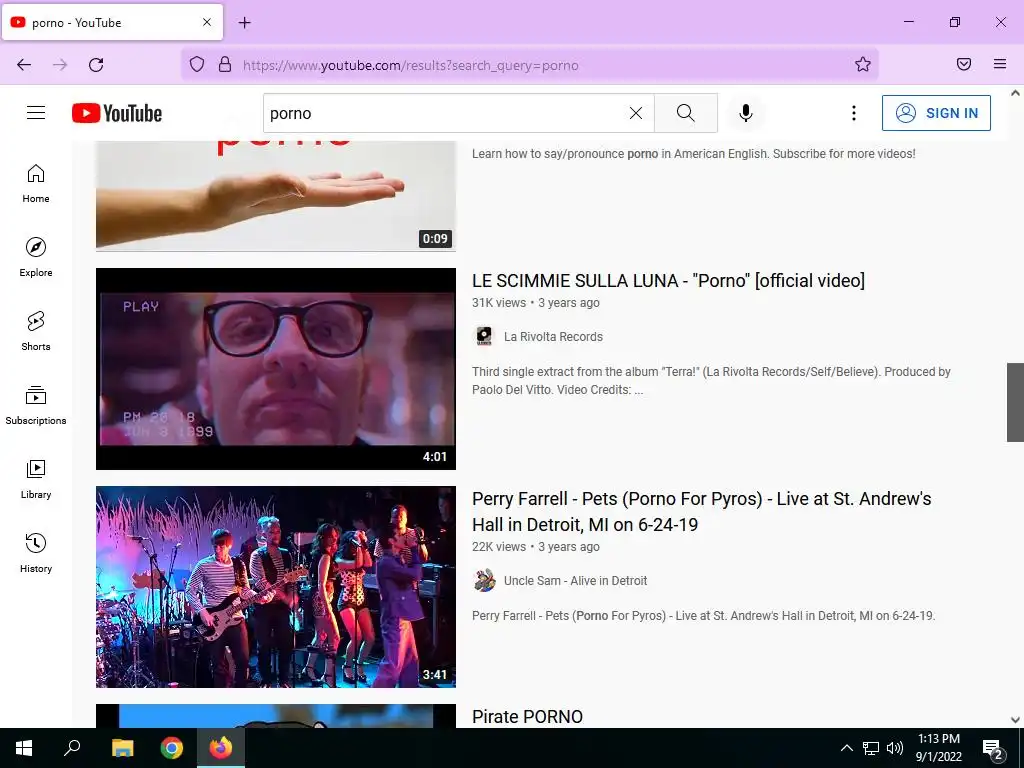1024x768 pixels.
Task: Open the volume control in system tray
Action: pos(895,748)
